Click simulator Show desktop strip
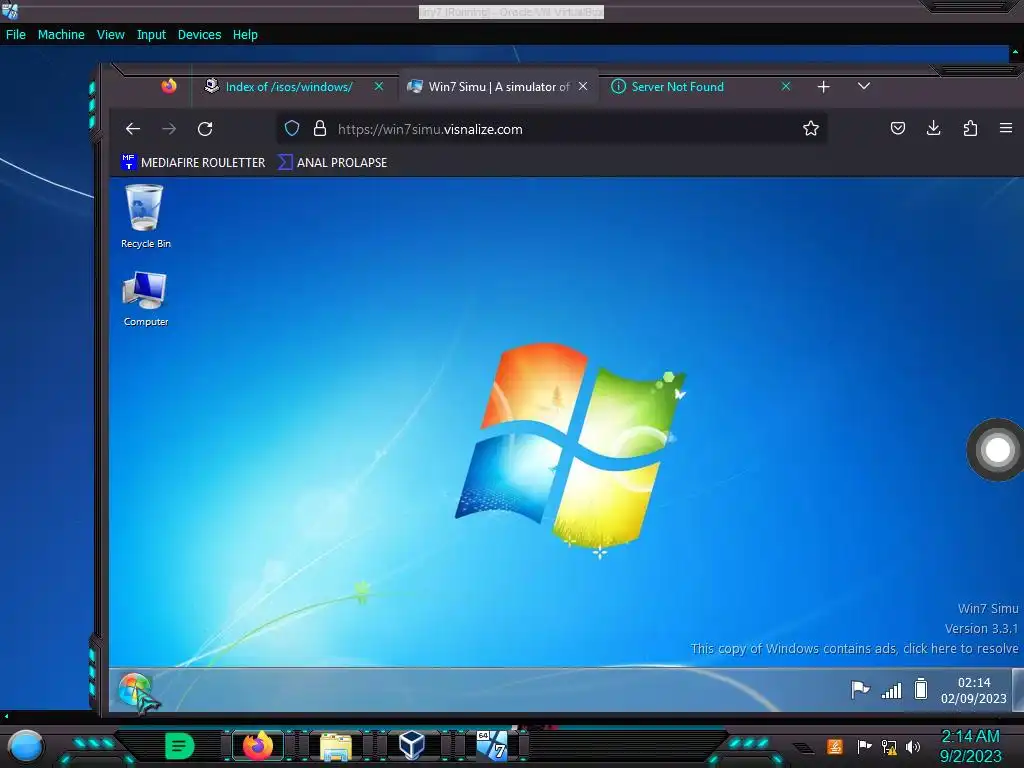The height and width of the screenshot is (768, 1024). (x=1017, y=690)
